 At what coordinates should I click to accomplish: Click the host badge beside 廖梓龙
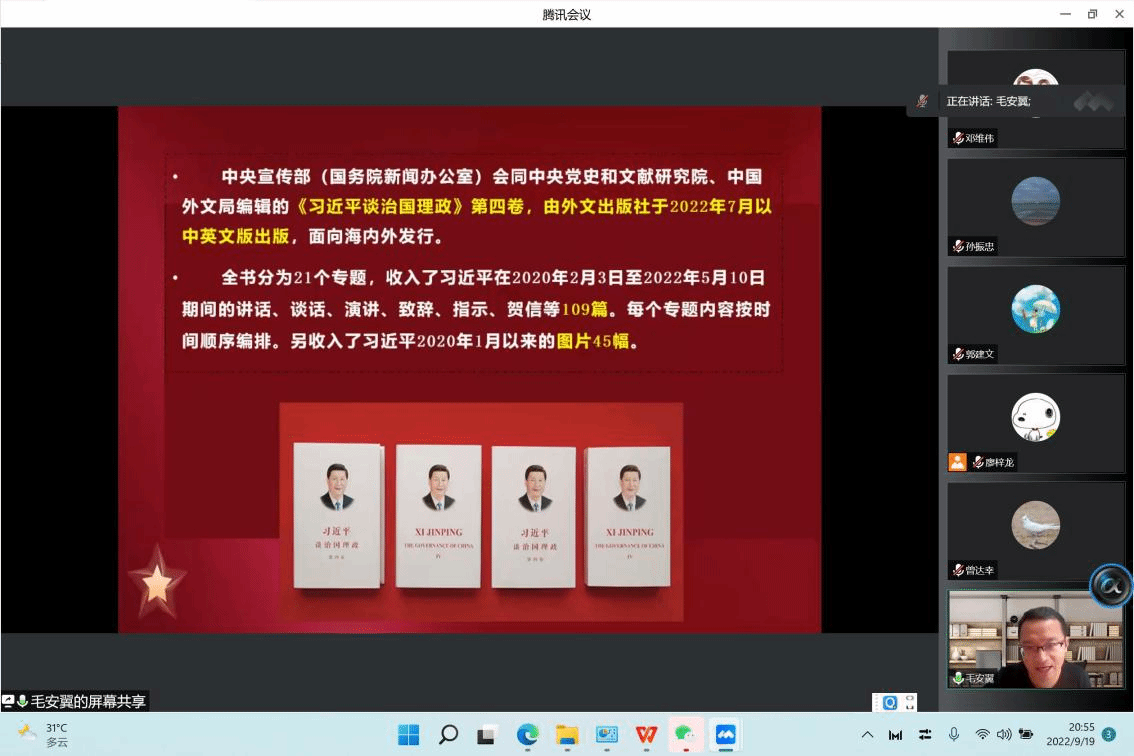point(957,462)
